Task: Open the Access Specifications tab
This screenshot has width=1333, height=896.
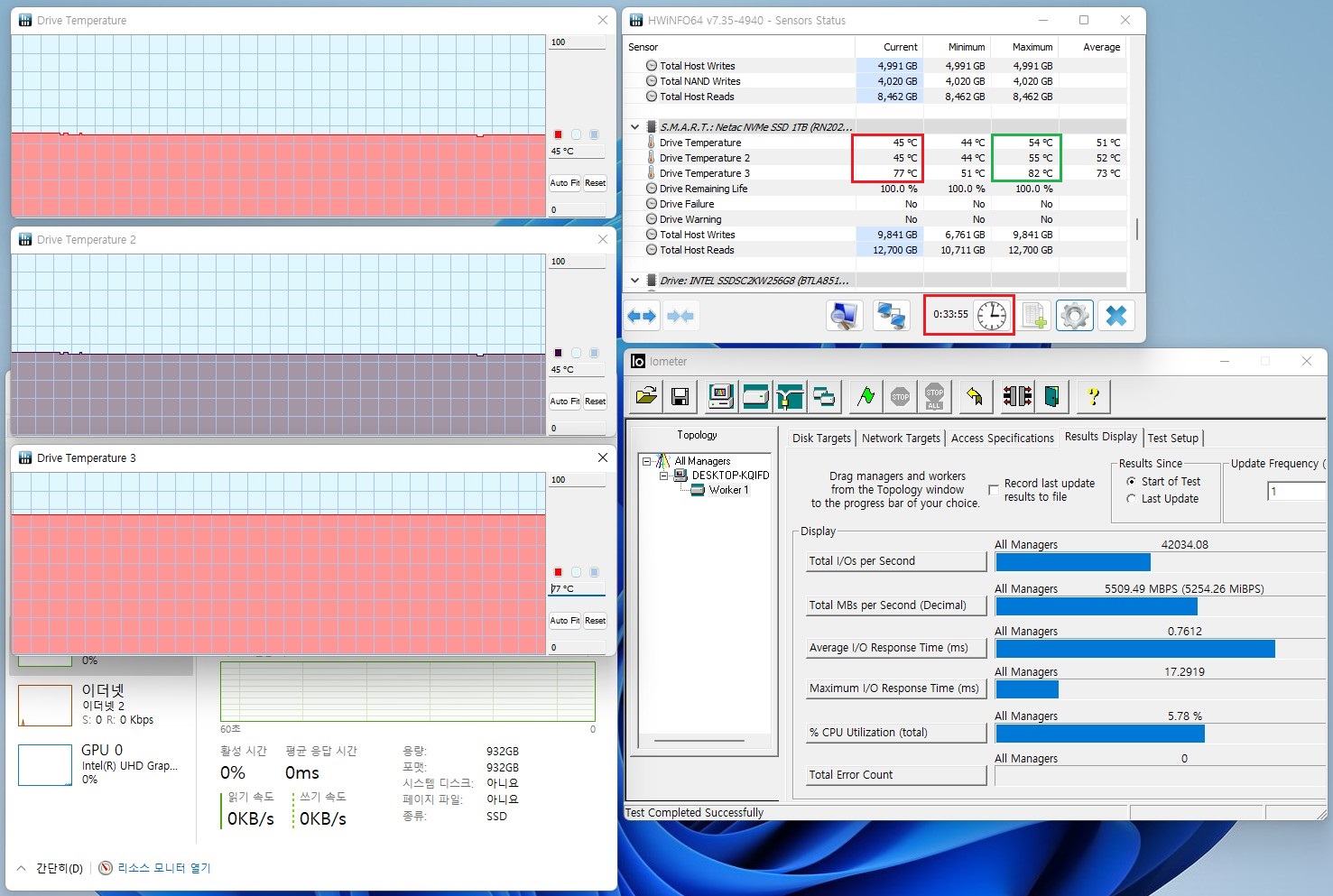Action: pos(1002,438)
